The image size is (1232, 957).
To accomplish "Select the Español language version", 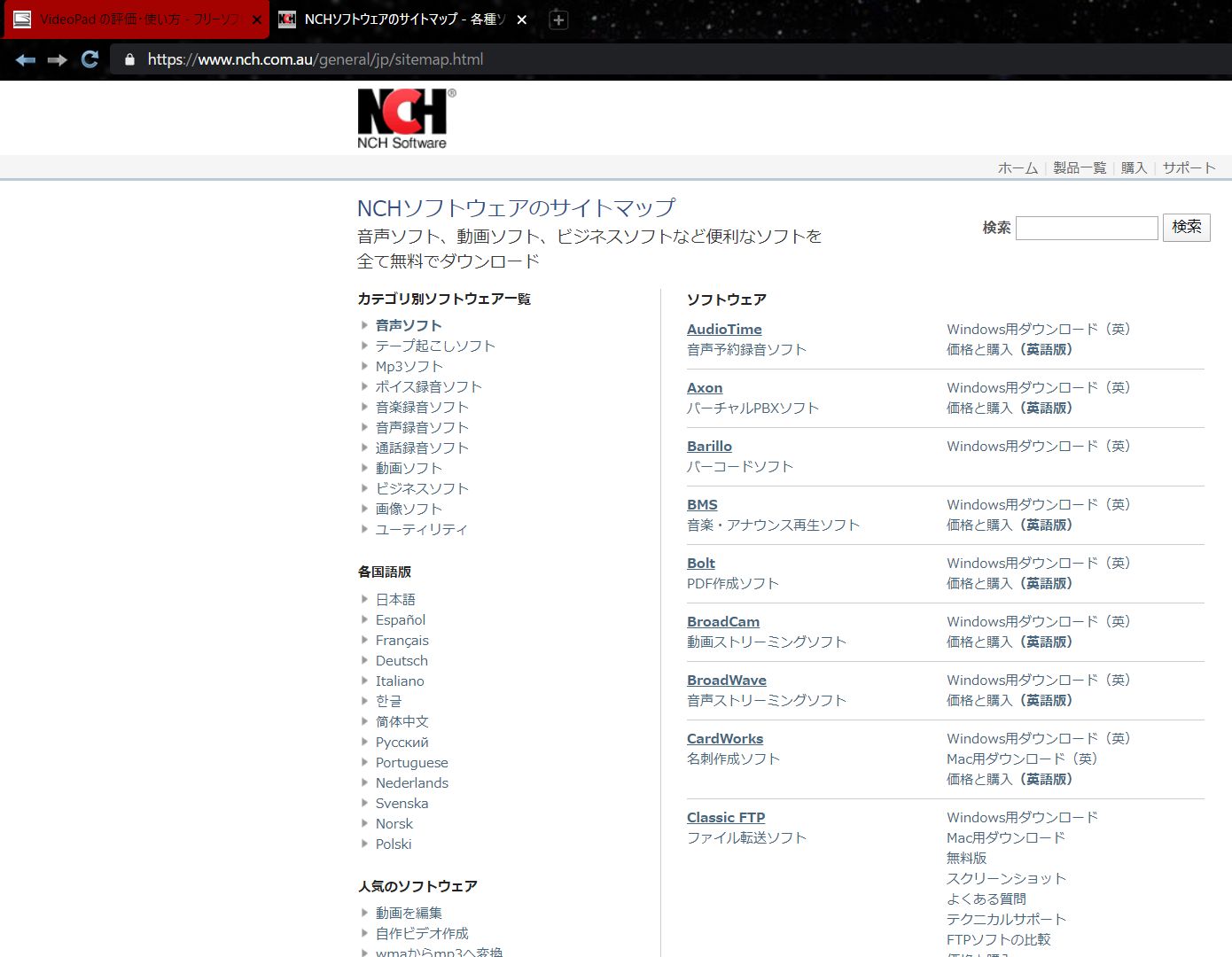I will click(x=401, y=619).
